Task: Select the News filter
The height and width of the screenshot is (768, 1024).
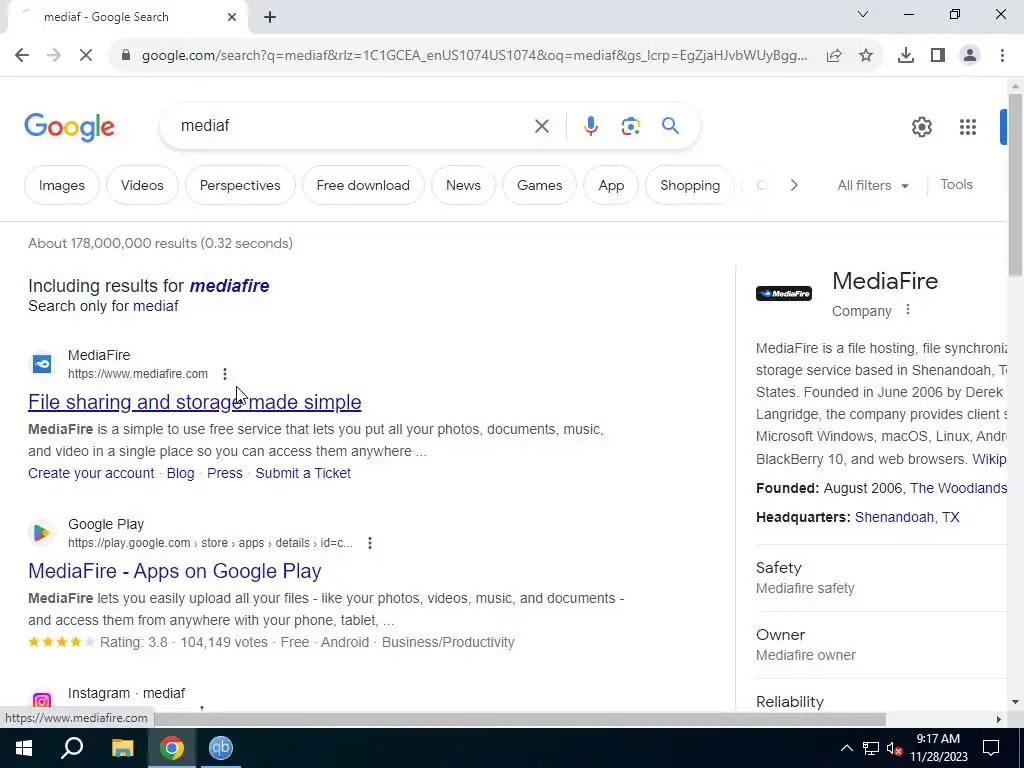Action: [x=463, y=185]
